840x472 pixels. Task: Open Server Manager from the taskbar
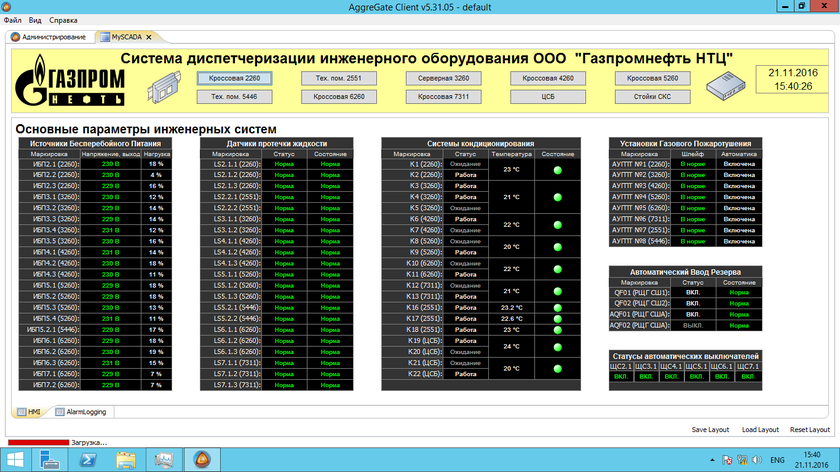(x=163, y=459)
